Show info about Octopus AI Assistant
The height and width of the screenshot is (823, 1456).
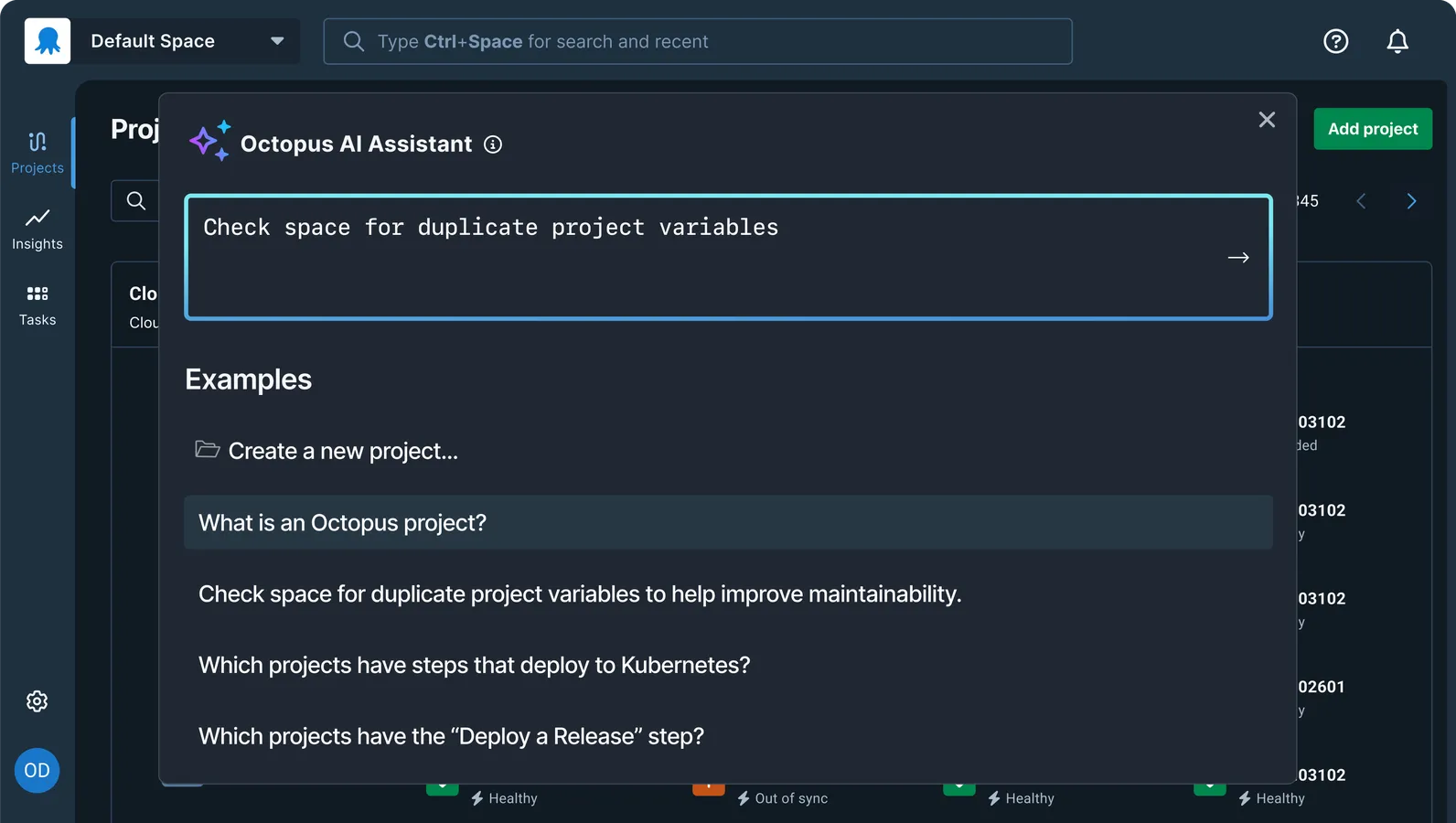tap(493, 144)
